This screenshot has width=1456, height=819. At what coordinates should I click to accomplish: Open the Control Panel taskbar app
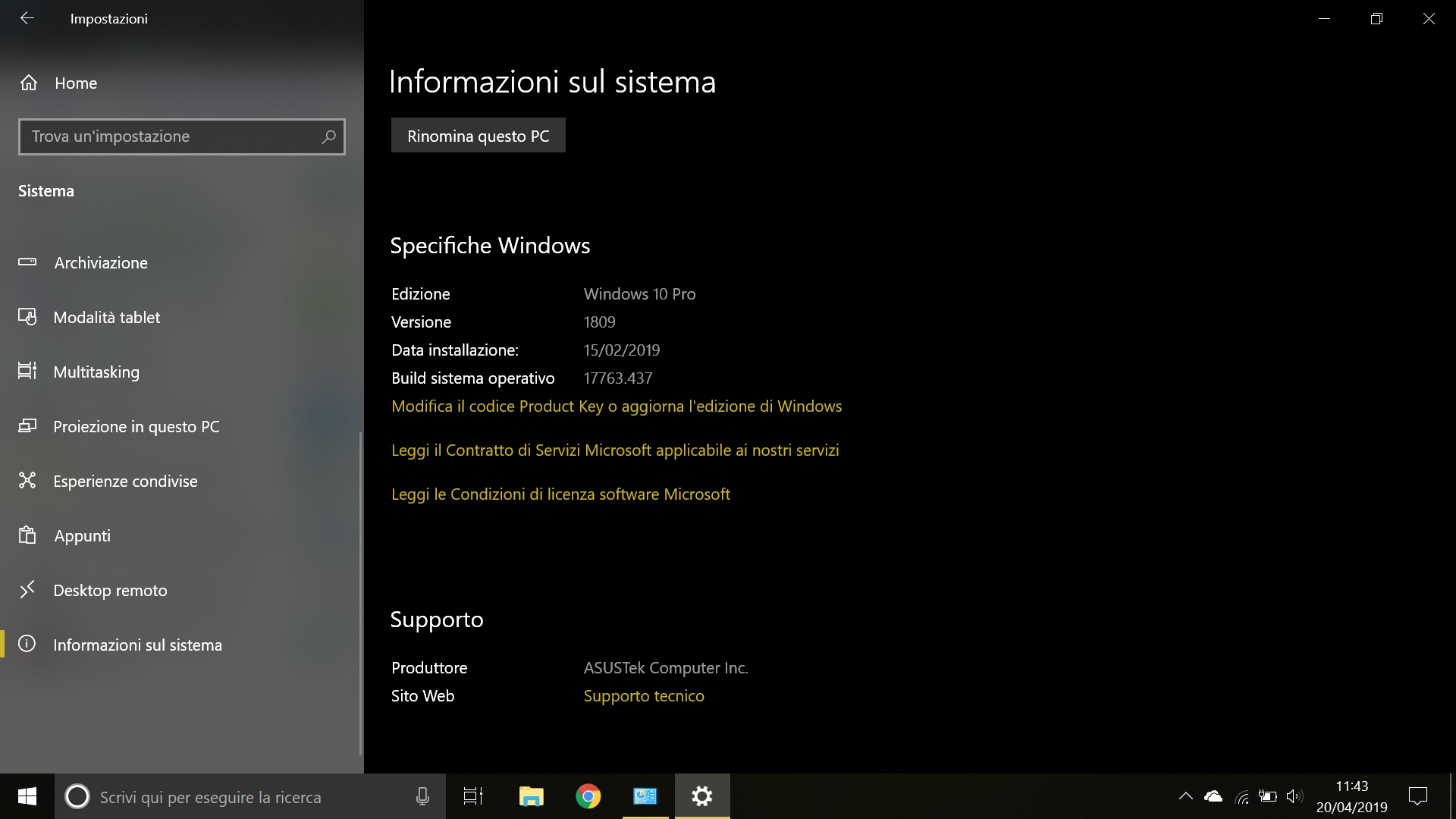pos(645,796)
